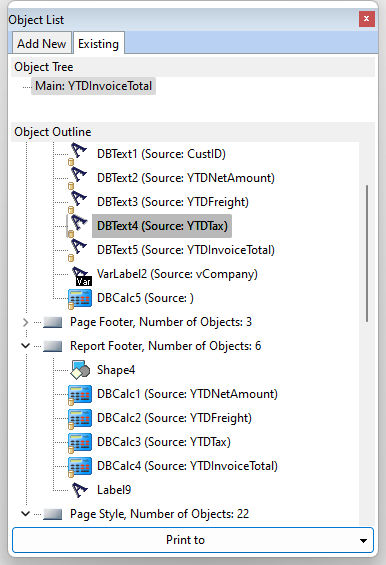Switch to the Existing tab
This screenshot has height=565, width=386.
(x=98, y=44)
